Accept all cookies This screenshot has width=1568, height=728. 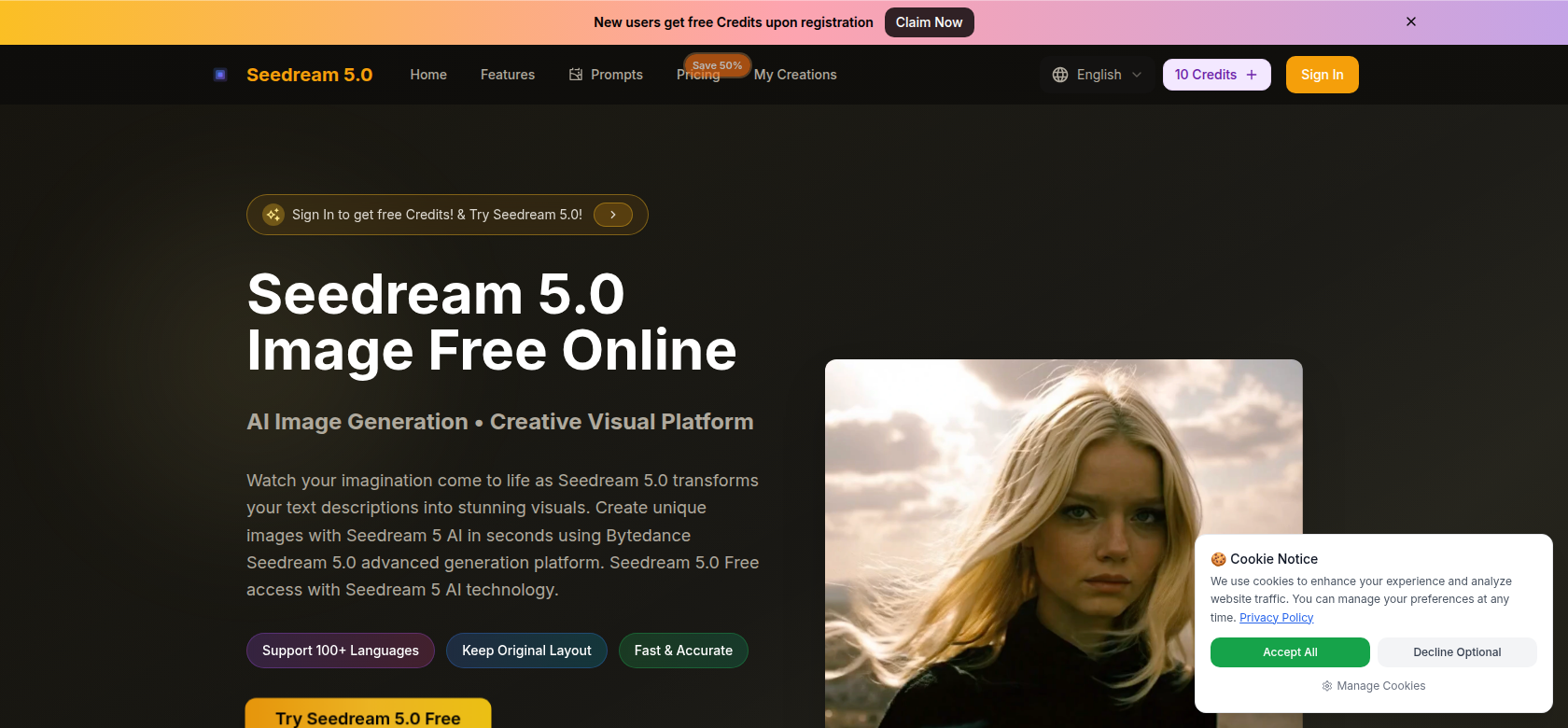click(x=1290, y=652)
